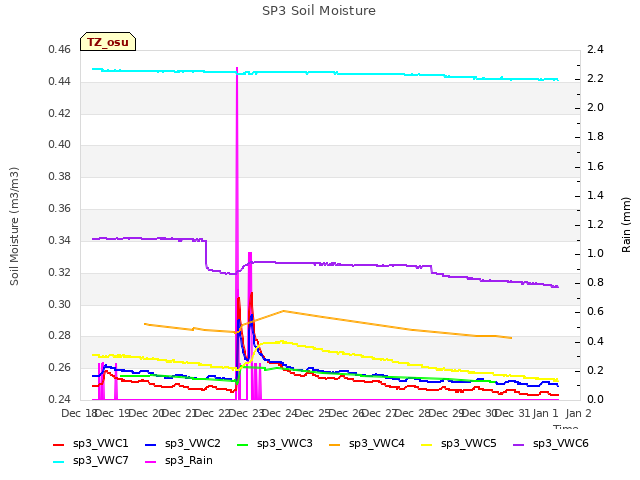Click the Soil Moisture (m3/m3) axis label

(14, 226)
